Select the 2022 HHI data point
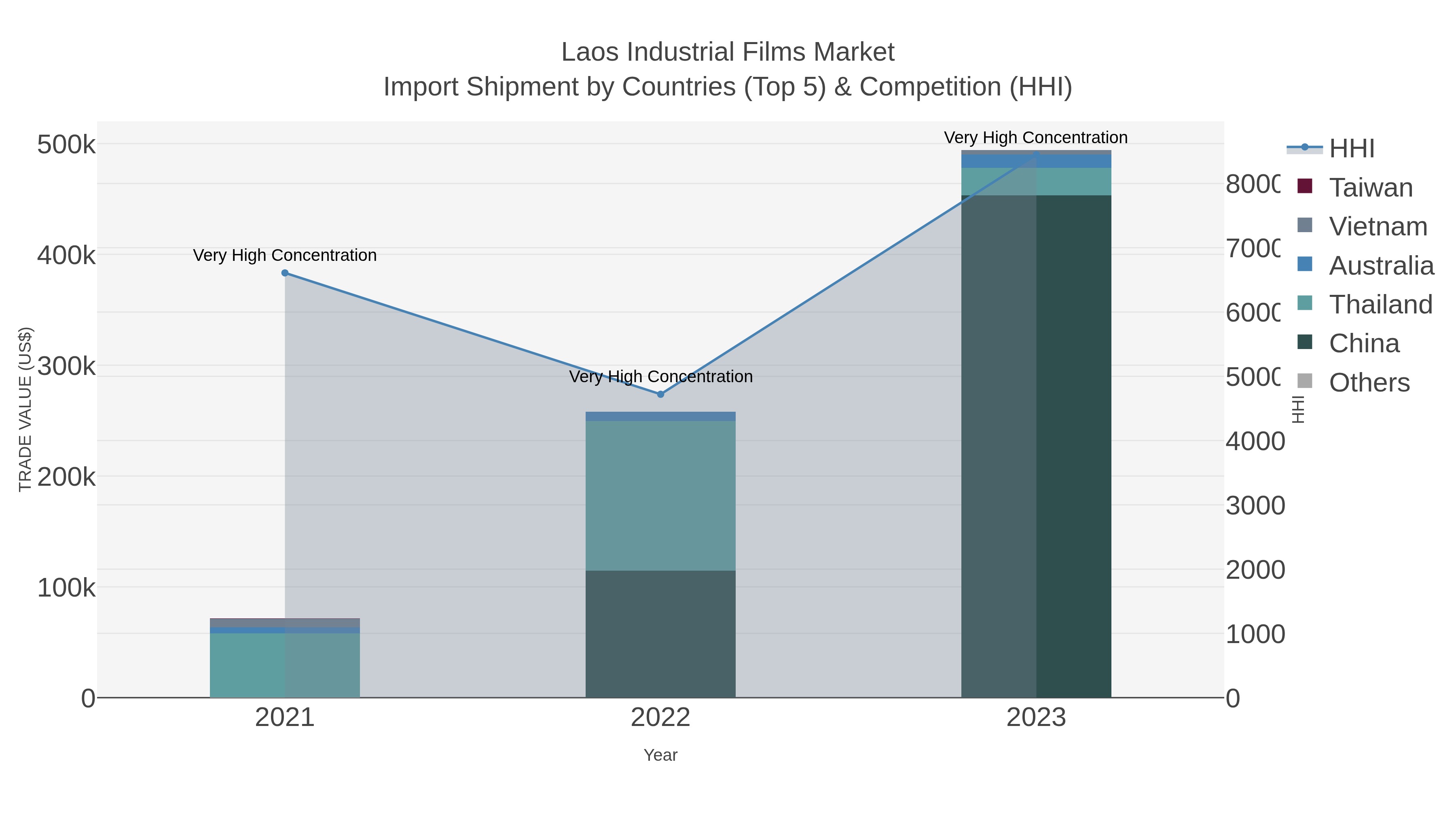 click(660, 394)
